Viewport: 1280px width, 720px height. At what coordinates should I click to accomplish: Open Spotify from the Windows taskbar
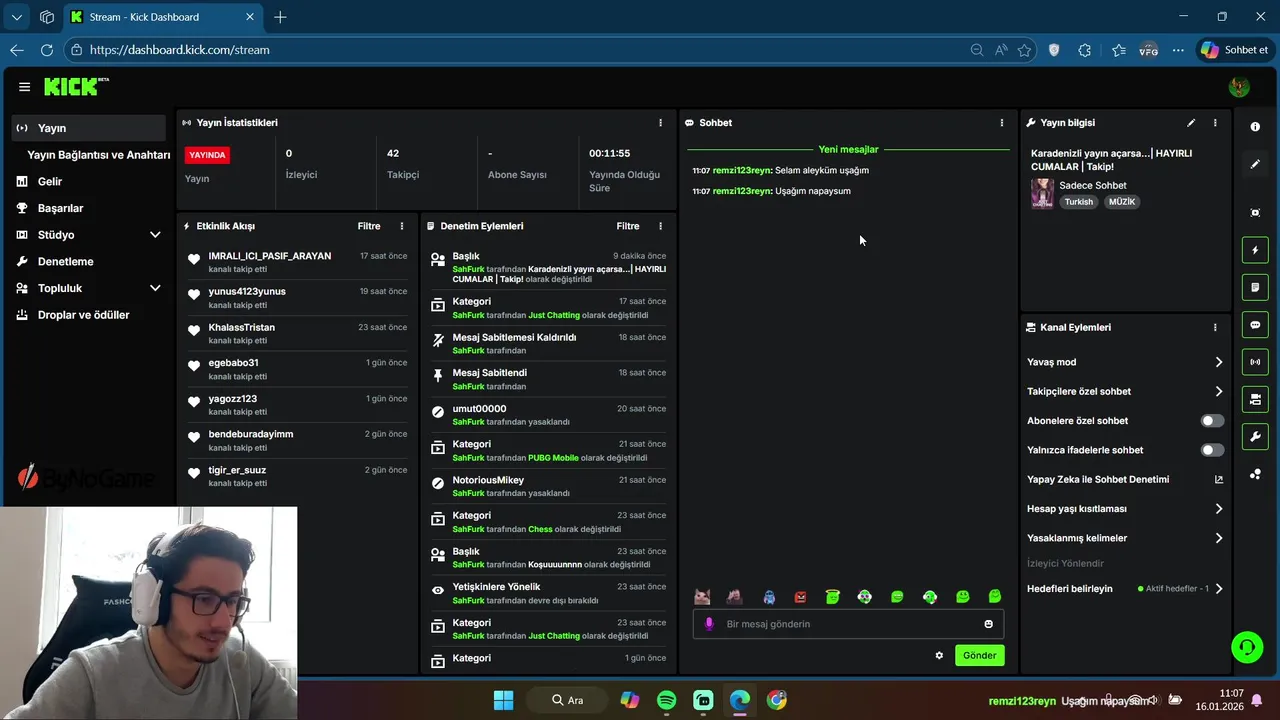point(666,700)
